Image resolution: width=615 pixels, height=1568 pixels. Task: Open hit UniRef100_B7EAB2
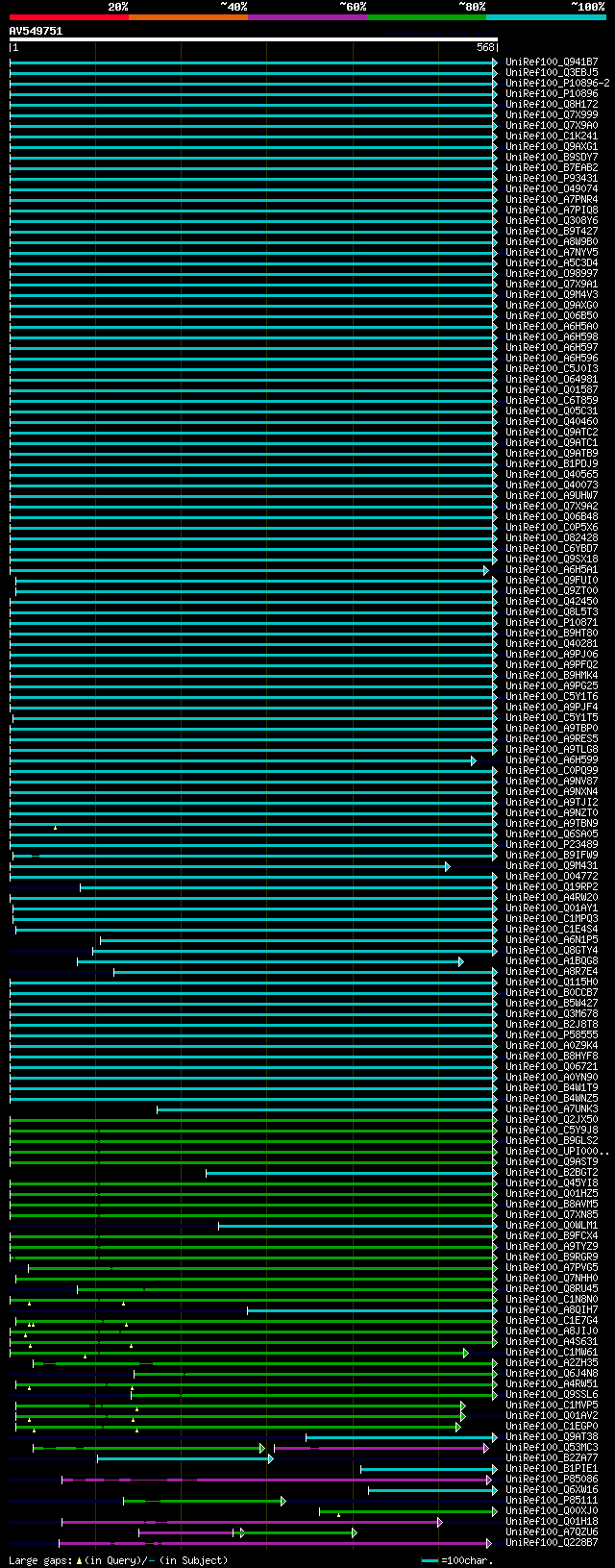point(552,167)
